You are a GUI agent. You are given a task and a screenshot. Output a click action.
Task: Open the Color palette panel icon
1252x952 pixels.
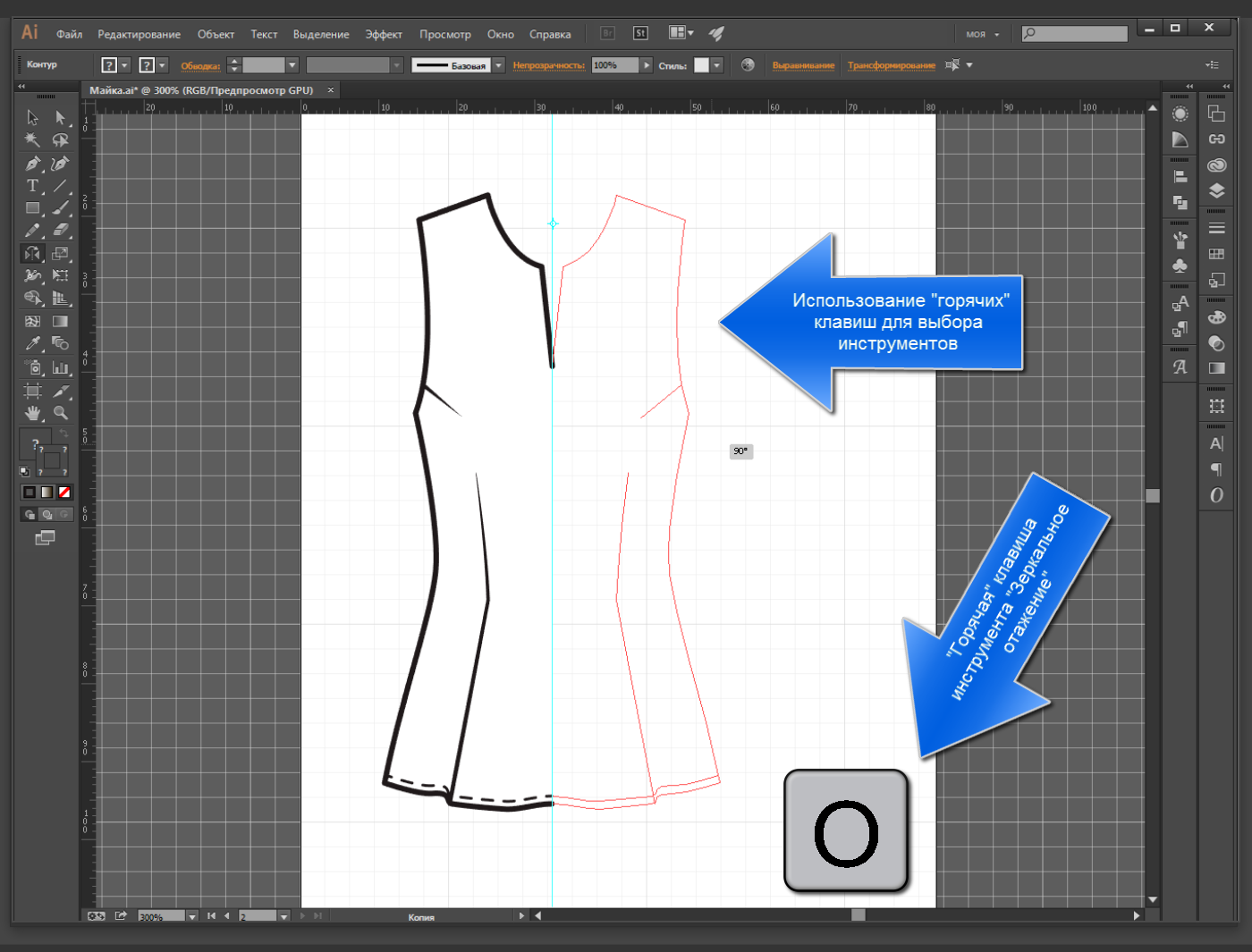click(1216, 317)
